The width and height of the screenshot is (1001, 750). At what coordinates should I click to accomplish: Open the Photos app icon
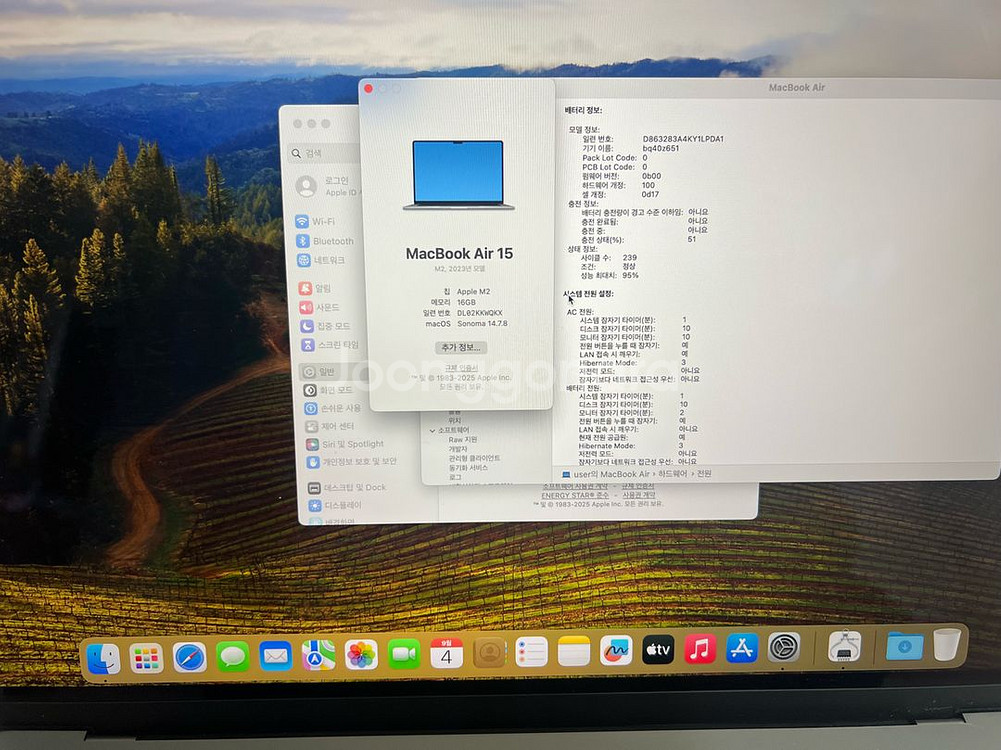coord(361,654)
